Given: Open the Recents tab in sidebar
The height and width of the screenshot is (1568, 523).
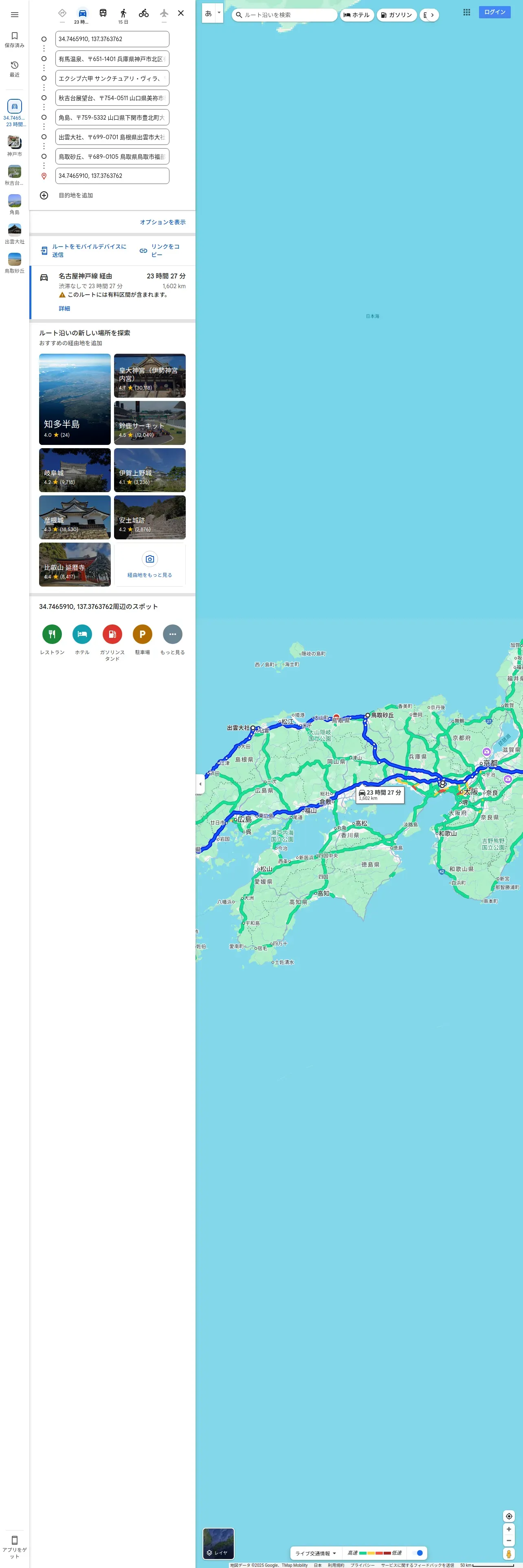Looking at the screenshot, I should (15, 69).
